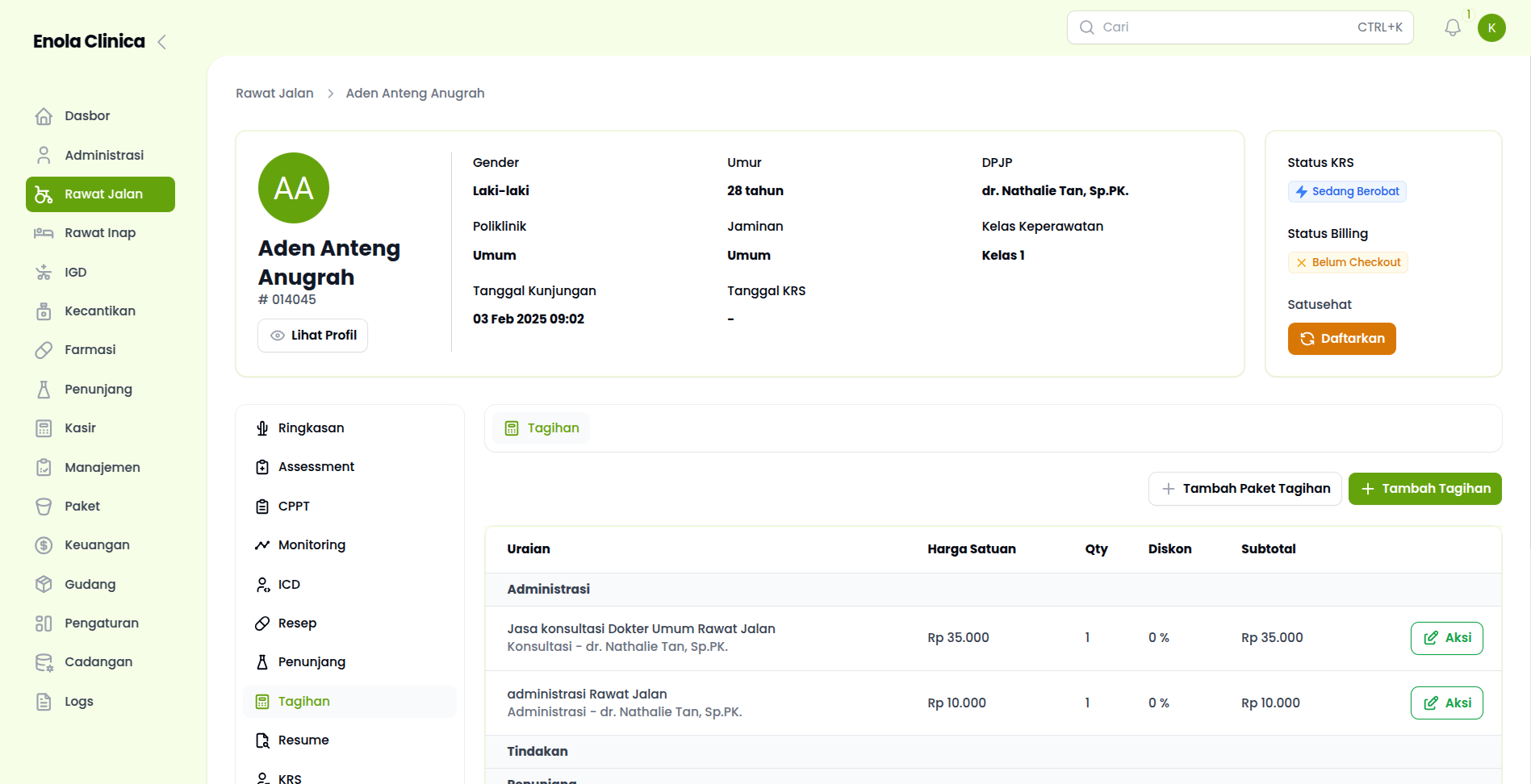Open Logs from the sidebar
Image resolution: width=1531 pixels, height=784 pixels.
coord(78,702)
